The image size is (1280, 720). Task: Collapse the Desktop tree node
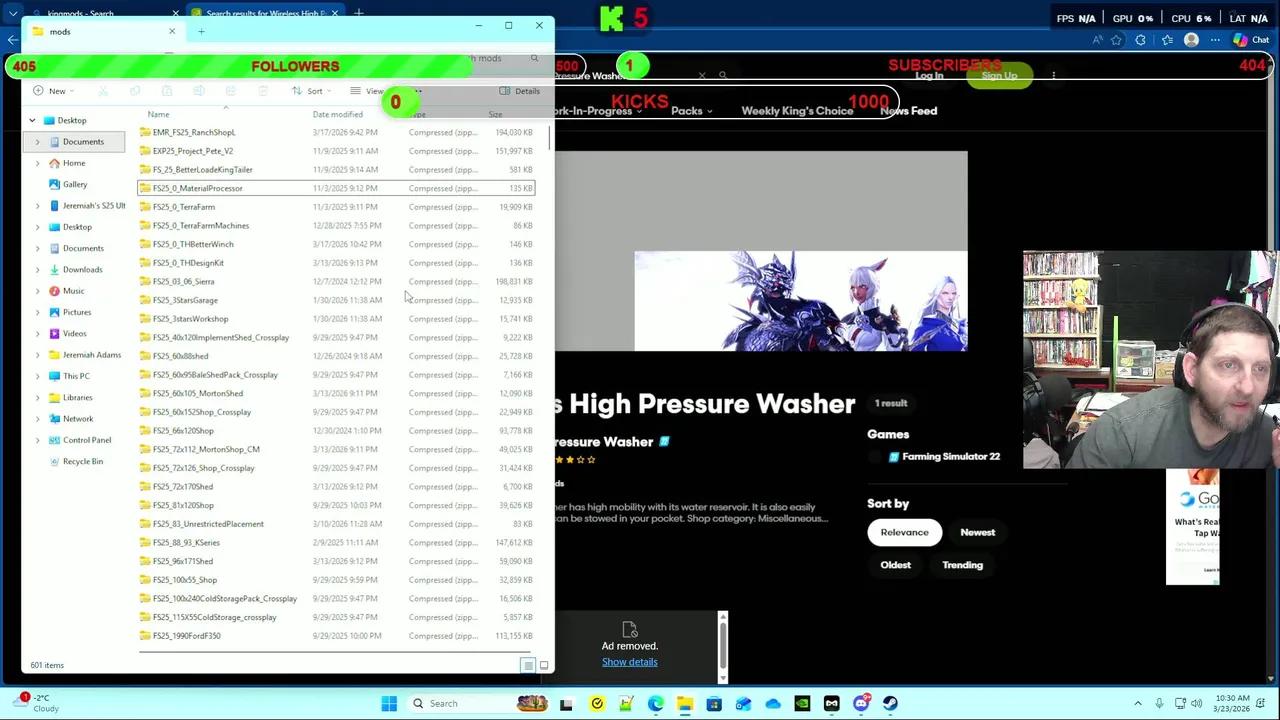[x=32, y=120]
